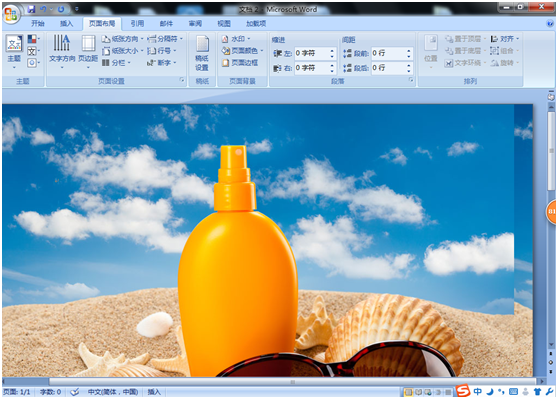The width and height of the screenshot is (558, 399).
Task: Click the 文字环绕 text wrapping button
Action: [465, 63]
